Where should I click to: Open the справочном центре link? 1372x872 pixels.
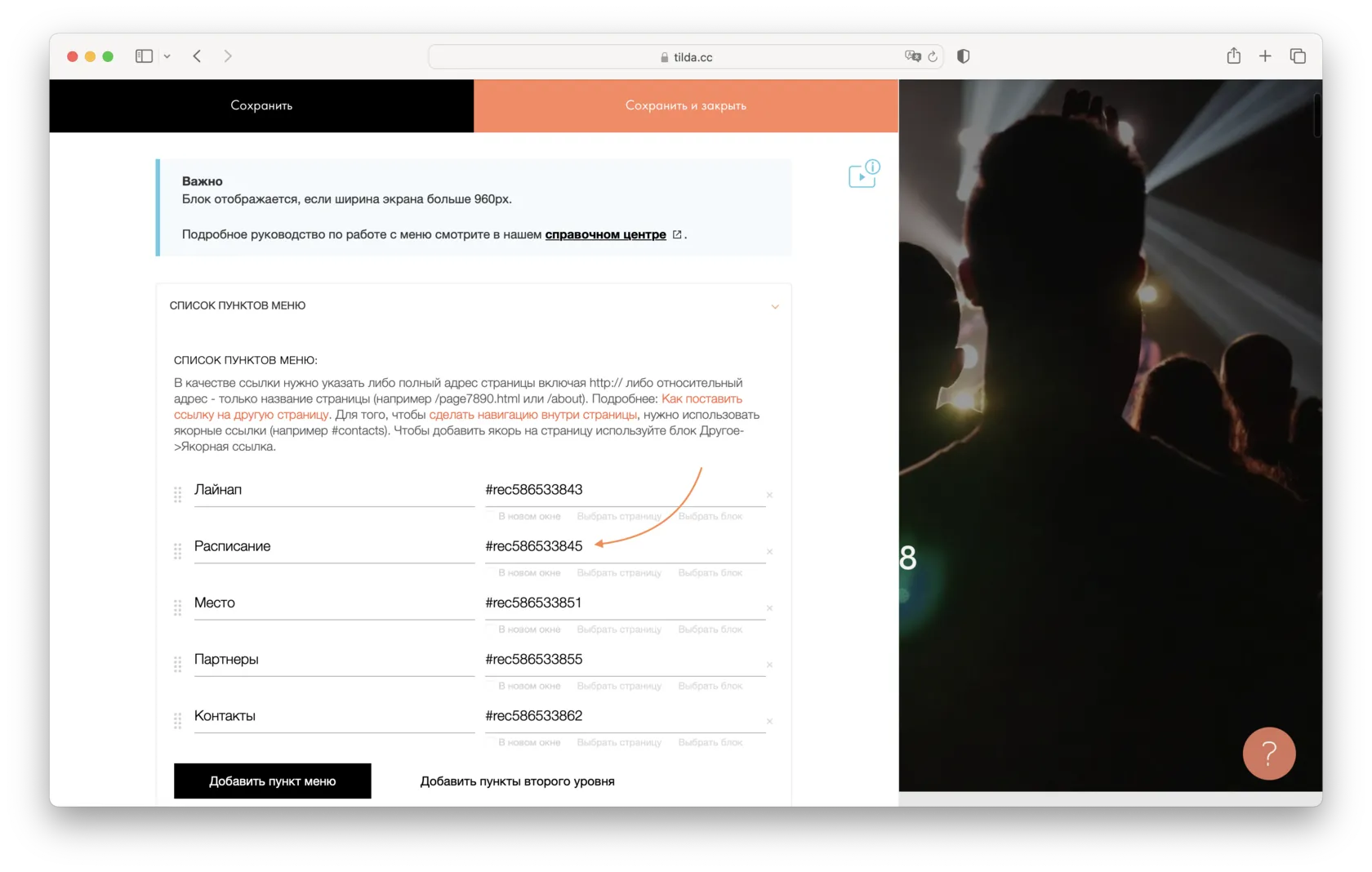click(606, 234)
